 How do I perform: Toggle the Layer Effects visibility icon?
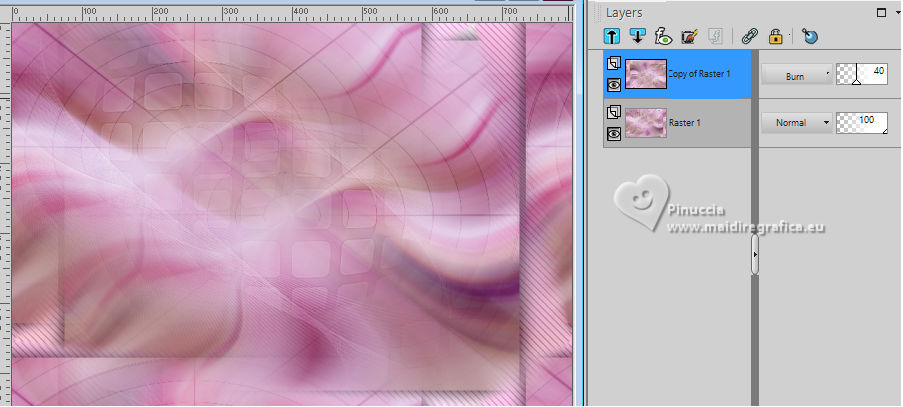(x=663, y=37)
